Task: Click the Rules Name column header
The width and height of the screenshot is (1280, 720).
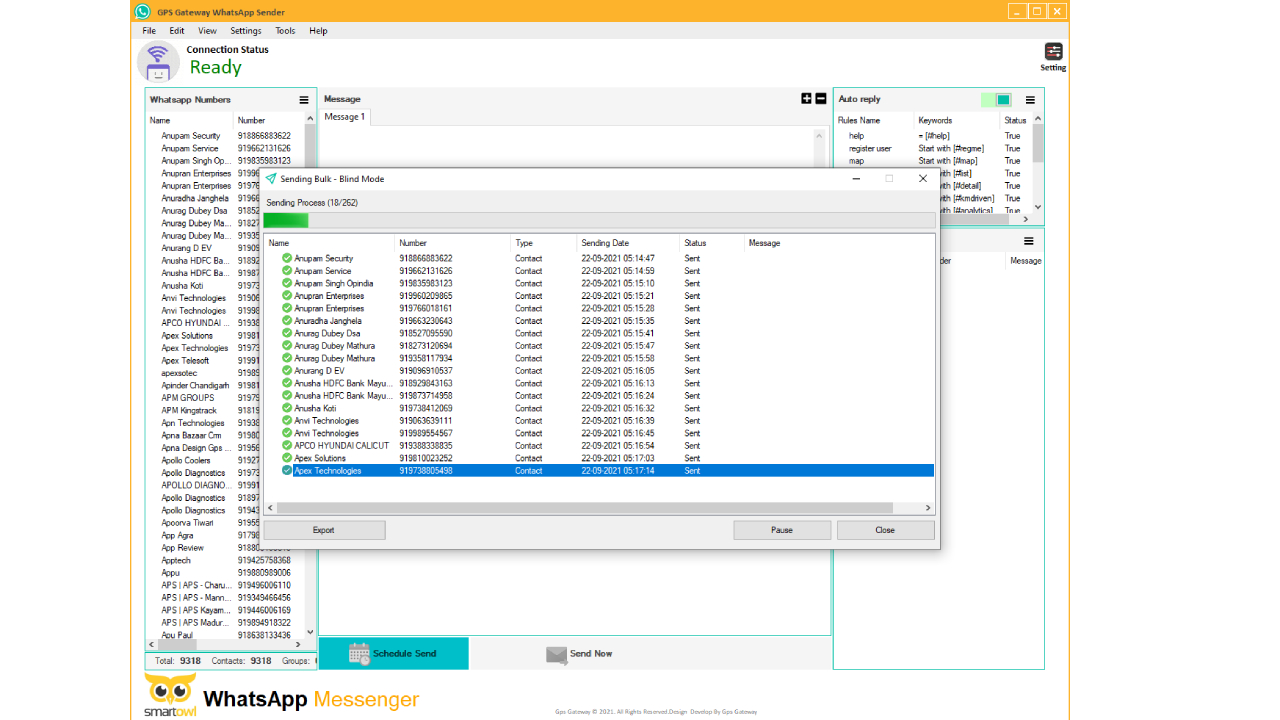Action: coord(858,120)
